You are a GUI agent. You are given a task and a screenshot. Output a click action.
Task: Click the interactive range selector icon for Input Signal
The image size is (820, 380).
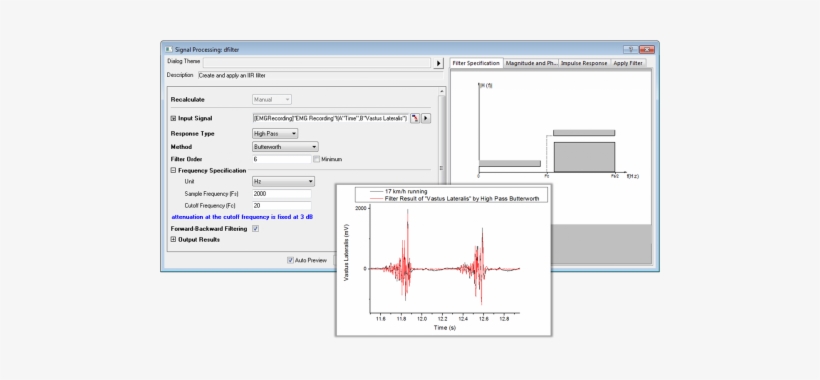(x=415, y=118)
